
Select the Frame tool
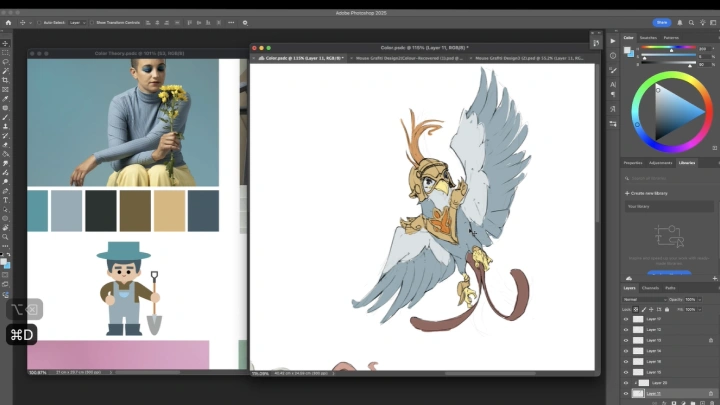coord(6,90)
